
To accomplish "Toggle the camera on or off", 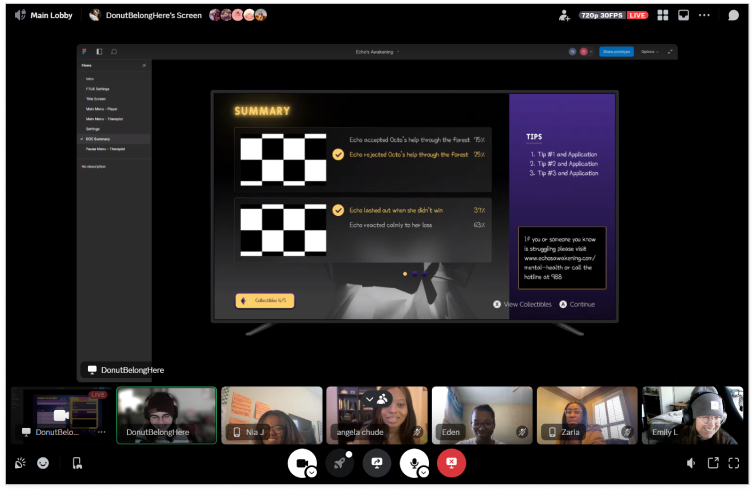I will click(301, 463).
